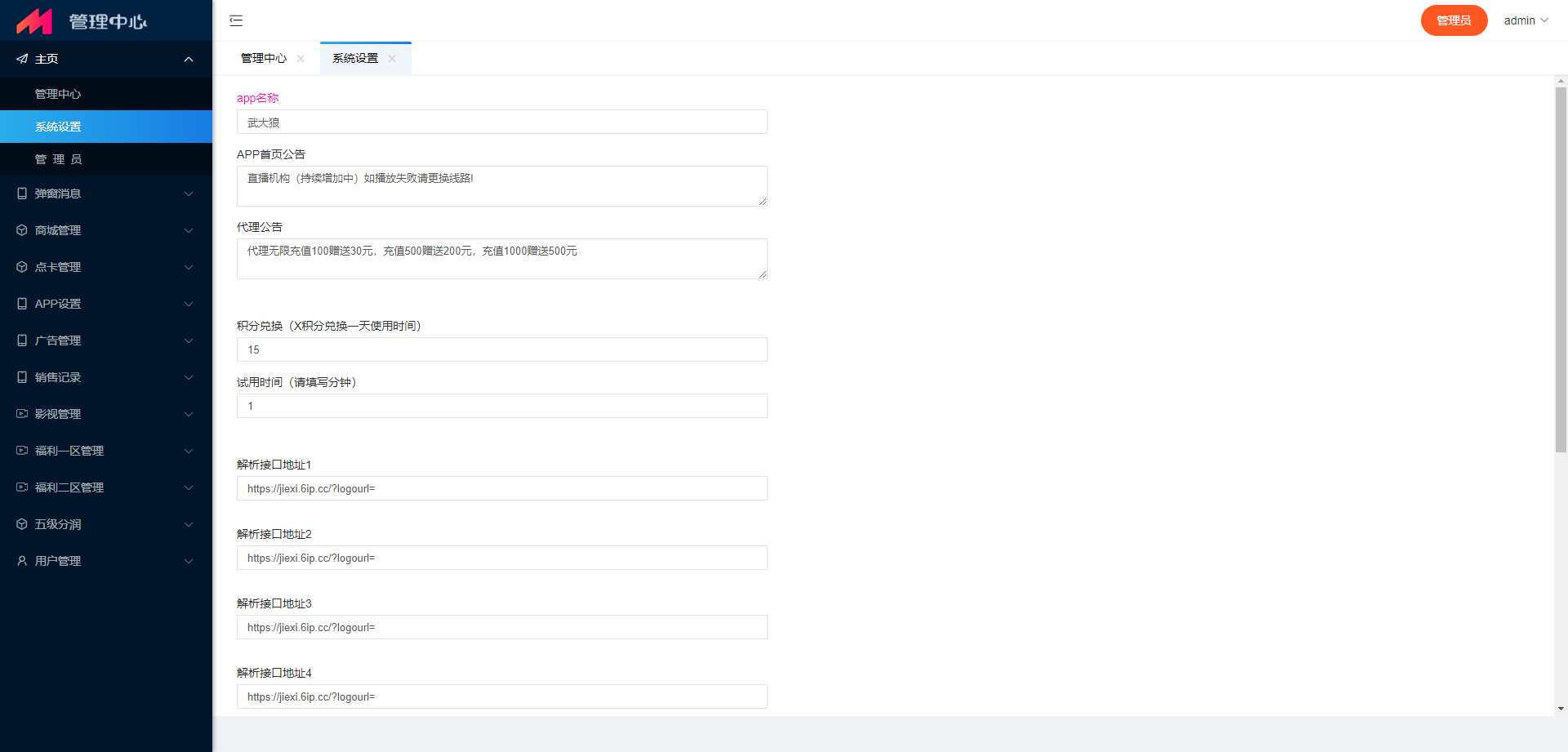Expand the APP设置 submenu arrow

189,304
